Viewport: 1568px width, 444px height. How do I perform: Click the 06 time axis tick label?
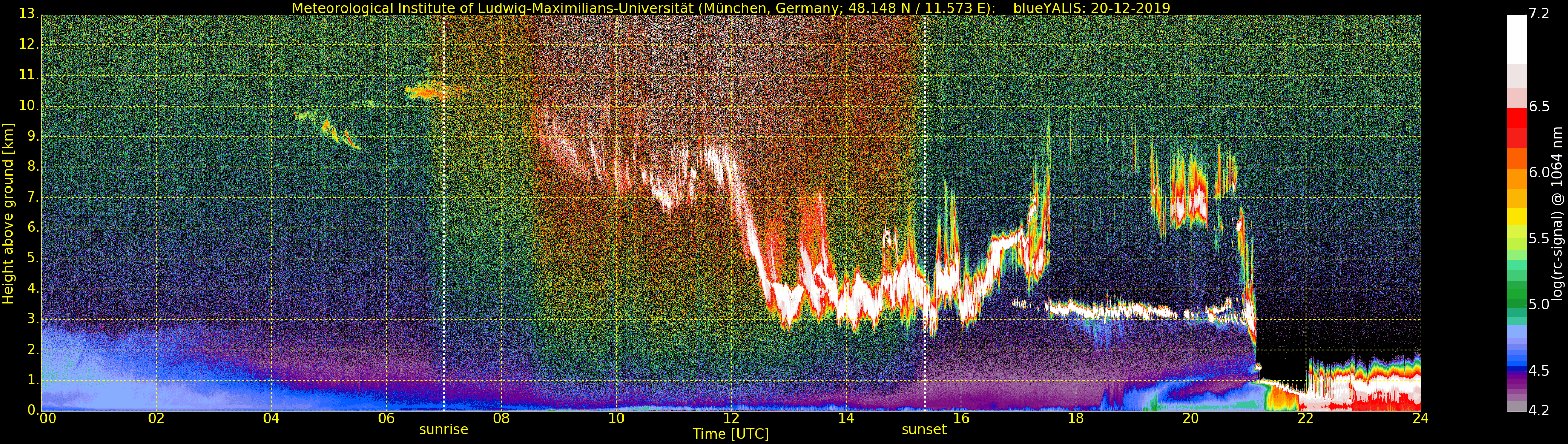click(387, 418)
